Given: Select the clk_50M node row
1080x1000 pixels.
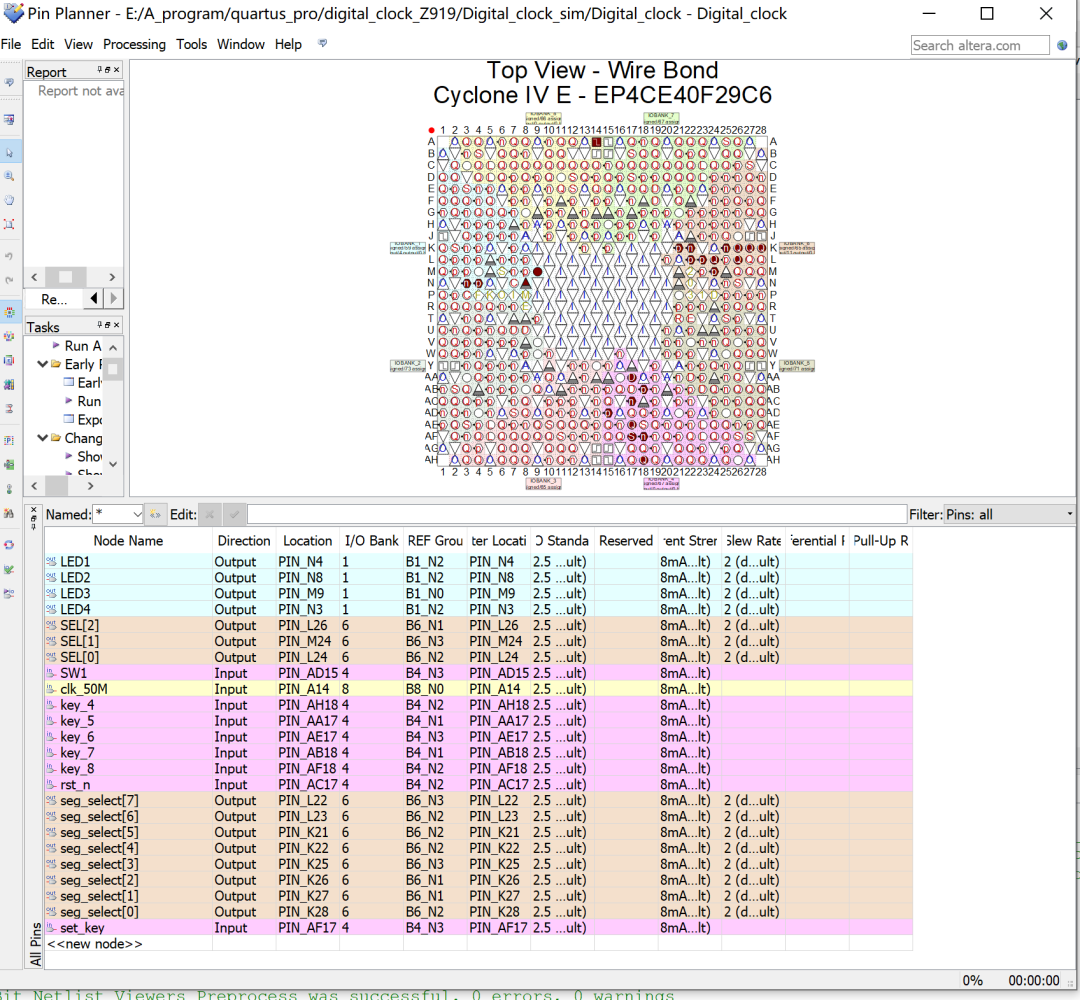Looking at the screenshot, I should tap(83, 689).
